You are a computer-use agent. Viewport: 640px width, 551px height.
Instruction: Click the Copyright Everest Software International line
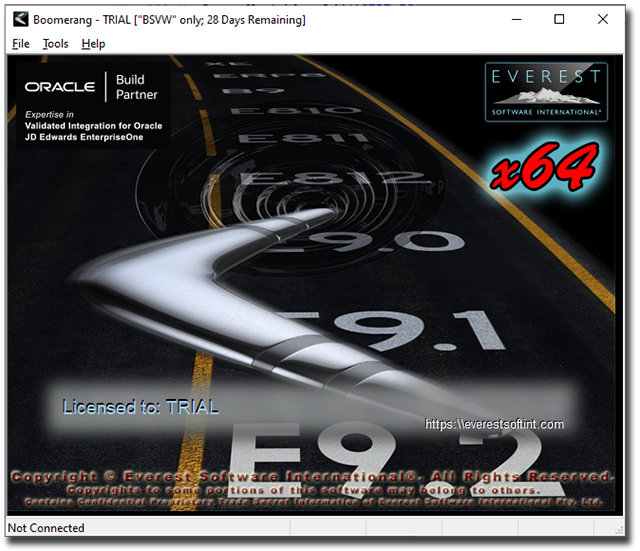click(312, 476)
